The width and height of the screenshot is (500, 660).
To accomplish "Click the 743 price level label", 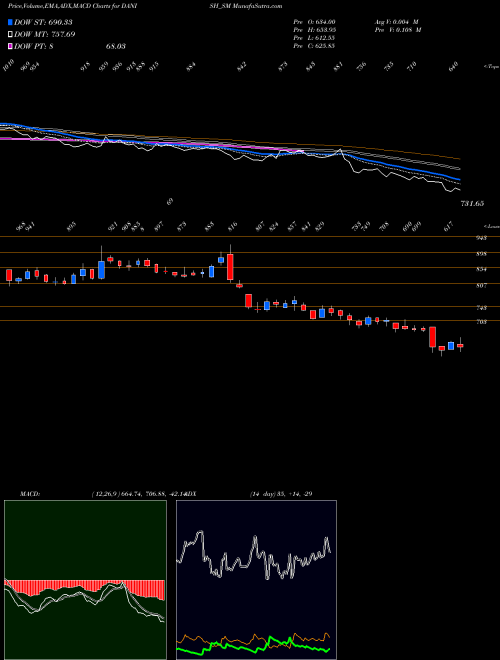I will click(481, 308).
